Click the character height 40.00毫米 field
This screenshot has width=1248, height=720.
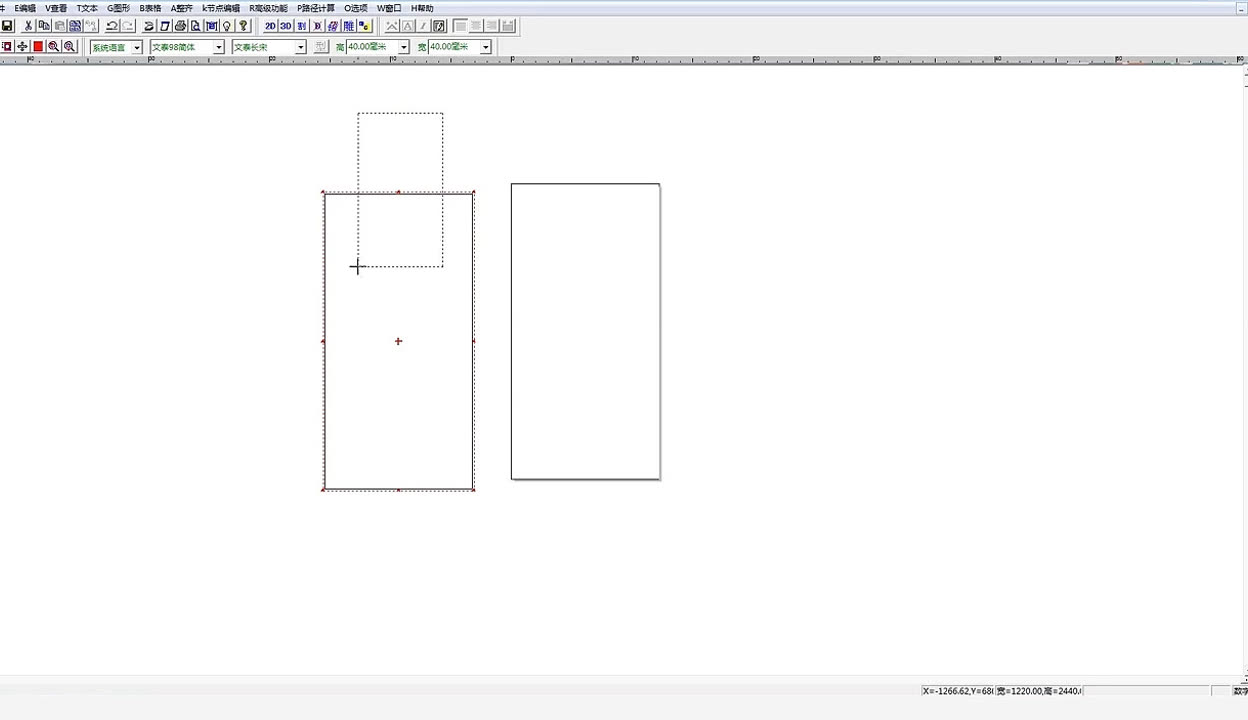click(371, 47)
